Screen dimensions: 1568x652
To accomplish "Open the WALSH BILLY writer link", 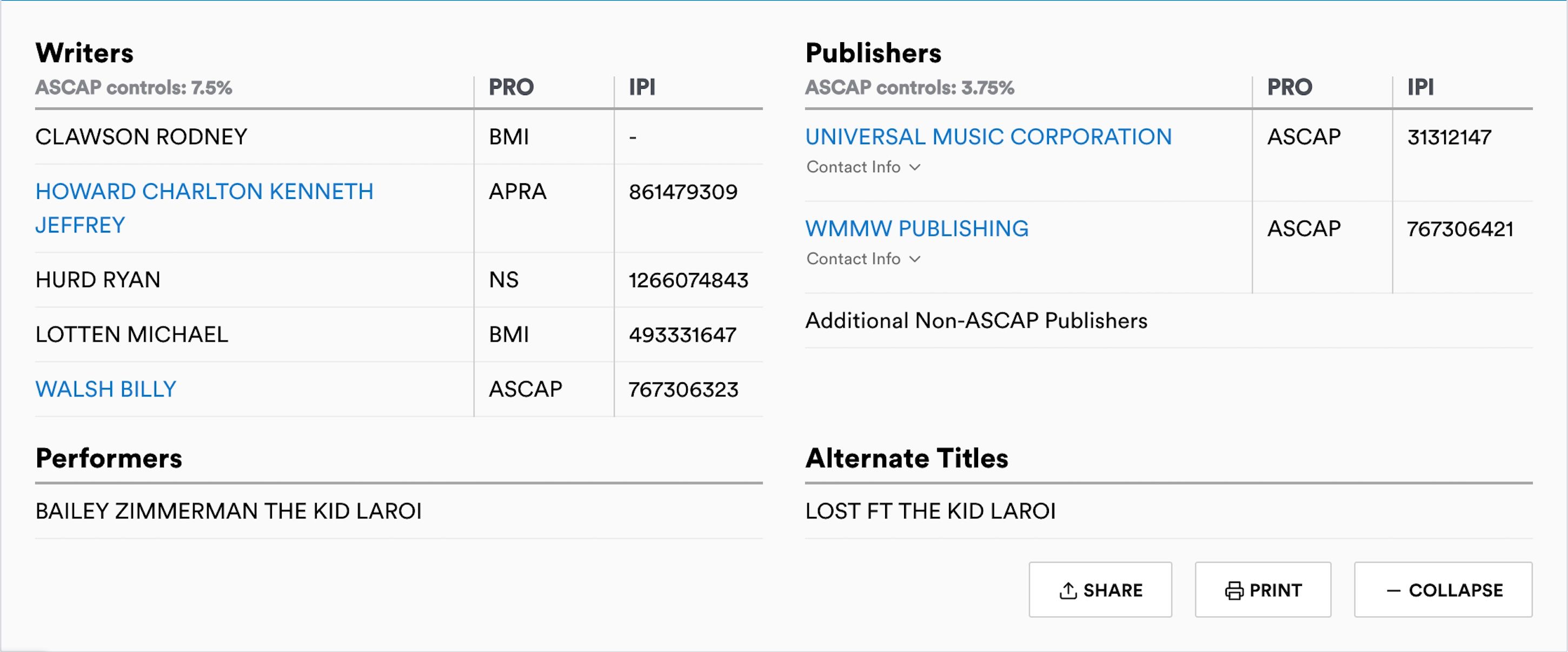I will (105, 388).
